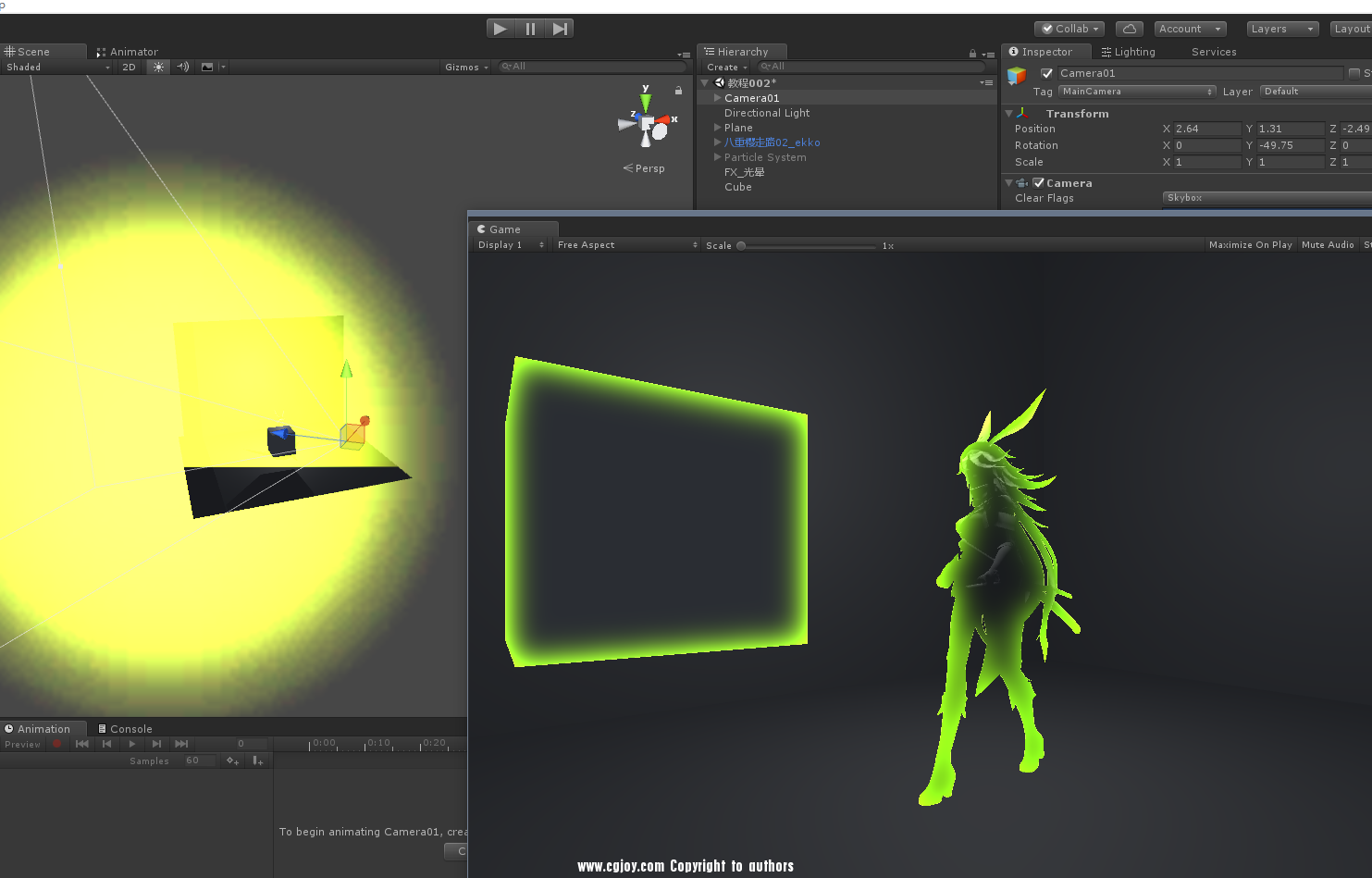Open the cloud services icon button

click(x=1130, y=29)
